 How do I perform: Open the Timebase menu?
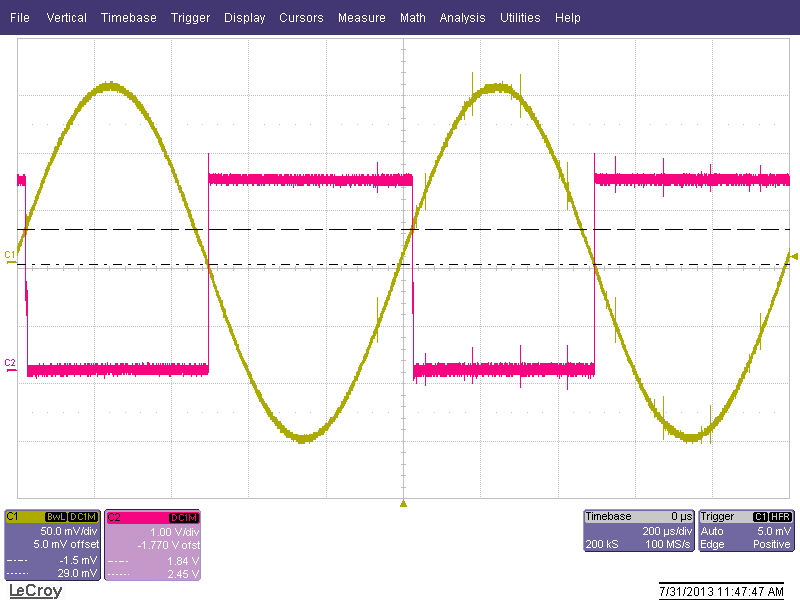pyautogui.click(x=129, y=17)
